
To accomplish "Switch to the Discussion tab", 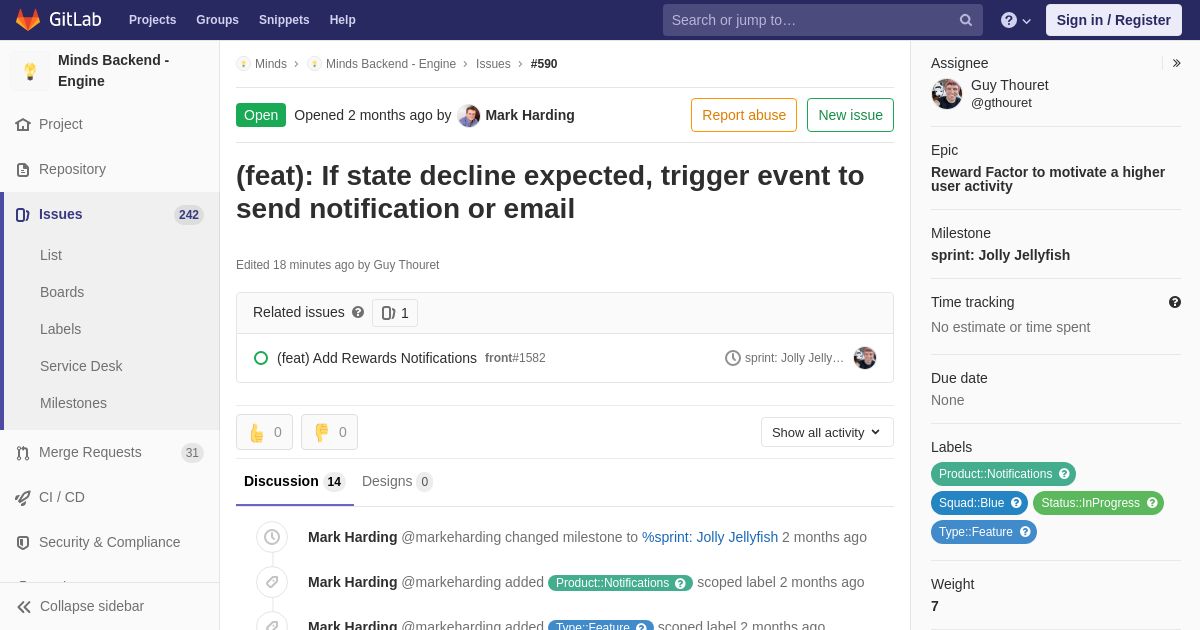I will click(294, 482).
